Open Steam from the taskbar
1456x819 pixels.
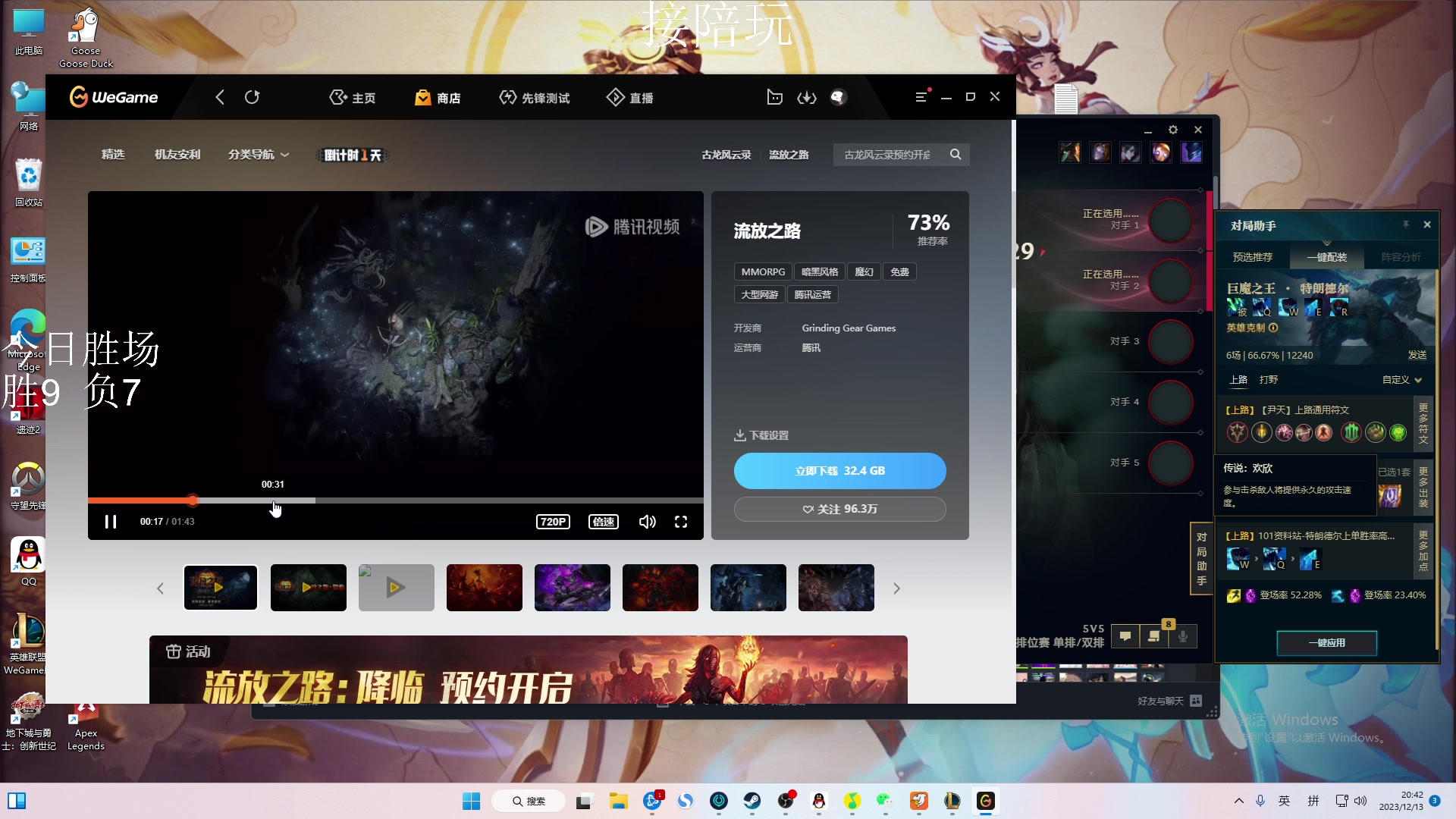click(752, 801)
